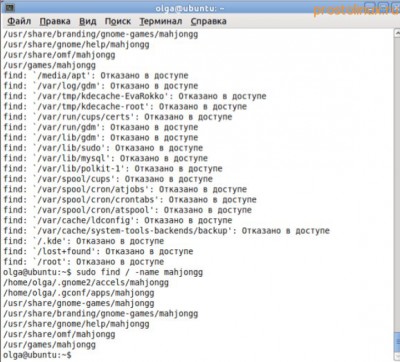Click the '/var/spool/cron/crontabs' line
Image resolution: width=400 pixels, height=362 pixels.
click(x=130, y=200)
